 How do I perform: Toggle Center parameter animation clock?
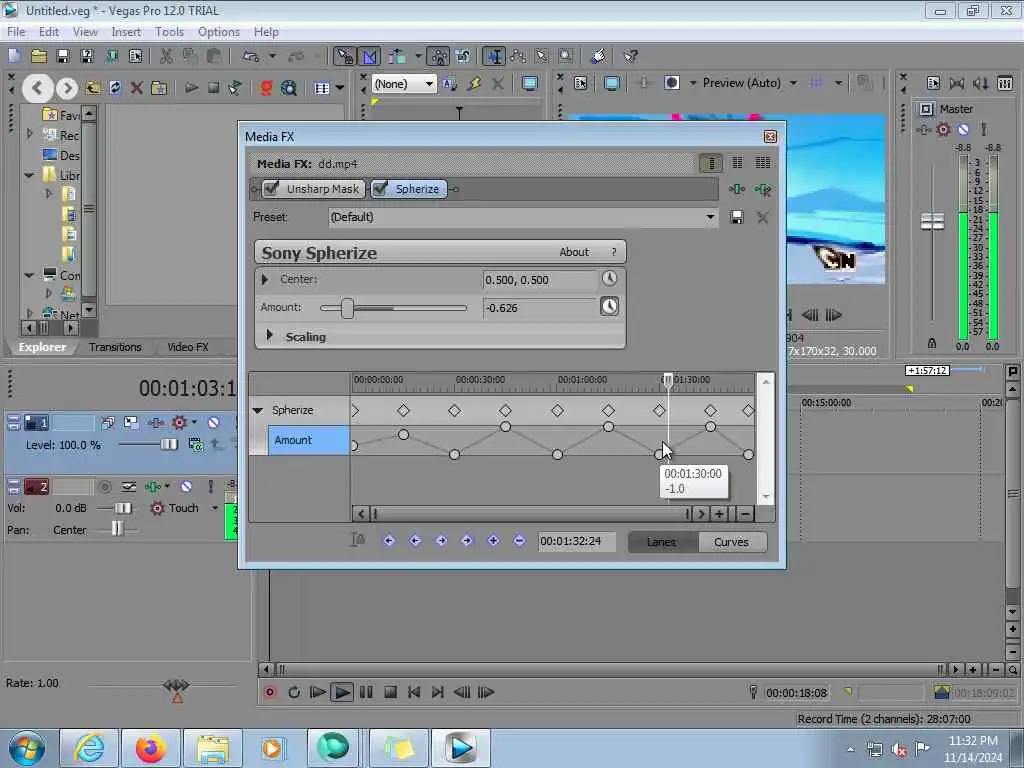(609, 279)
